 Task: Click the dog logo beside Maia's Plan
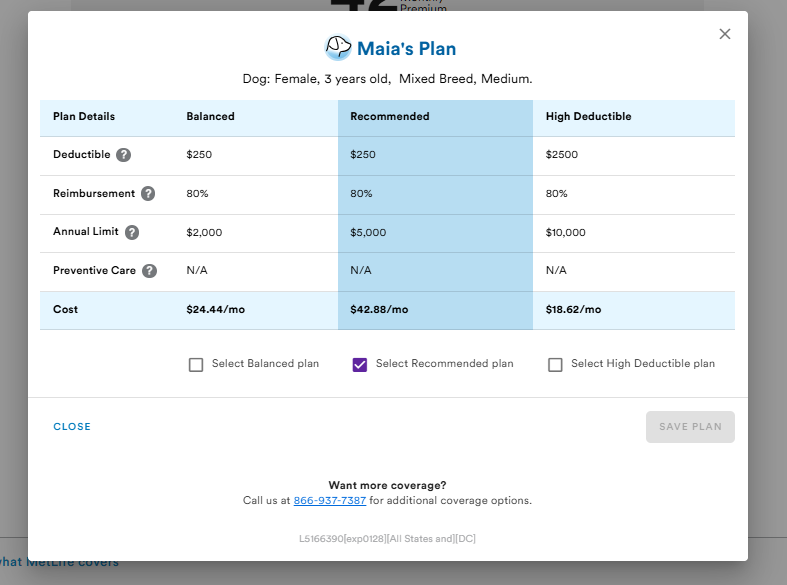click(338, 48)
